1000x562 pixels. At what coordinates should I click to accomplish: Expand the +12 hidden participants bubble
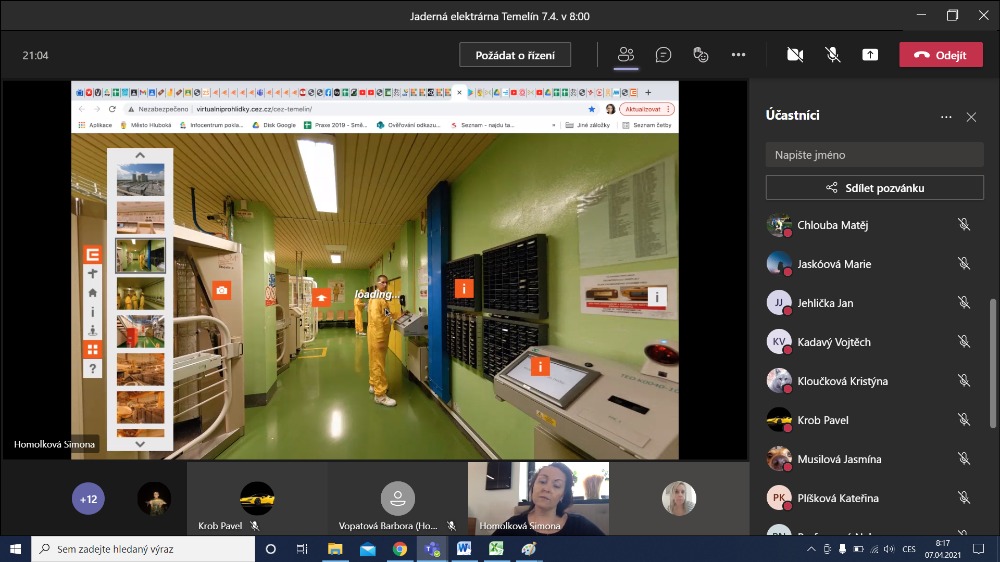pyautogui.click(x=88, y=499)
